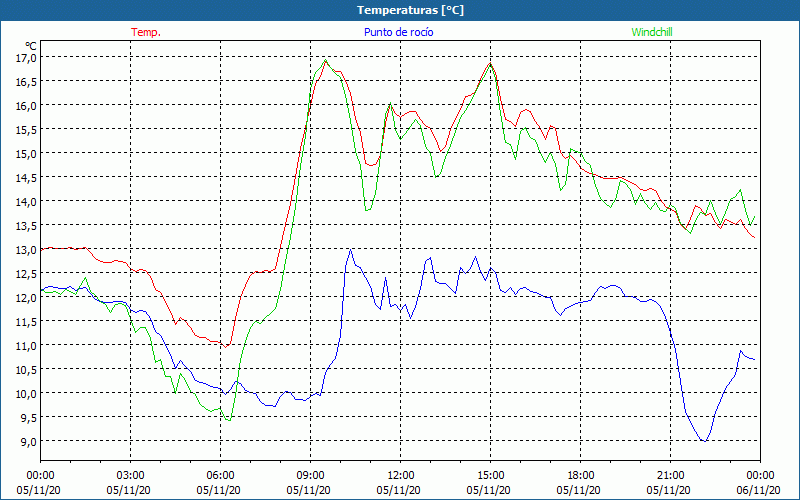Image resolution: width=800 pixels, height=500 pixels.
Task: Click the 11,5 y-axis tick label
Action: pos(26,321)
